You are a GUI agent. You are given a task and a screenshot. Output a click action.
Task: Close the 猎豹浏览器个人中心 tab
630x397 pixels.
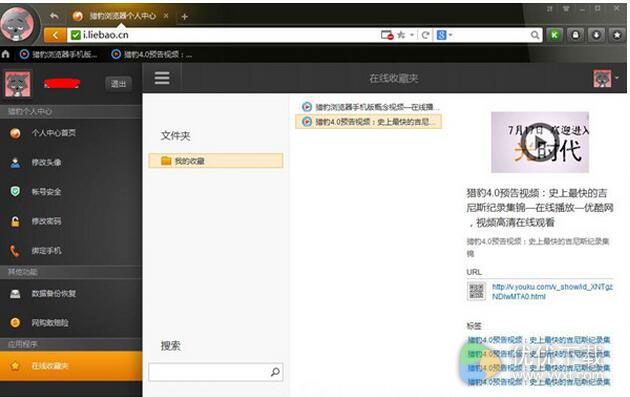(x=166, y=16)
